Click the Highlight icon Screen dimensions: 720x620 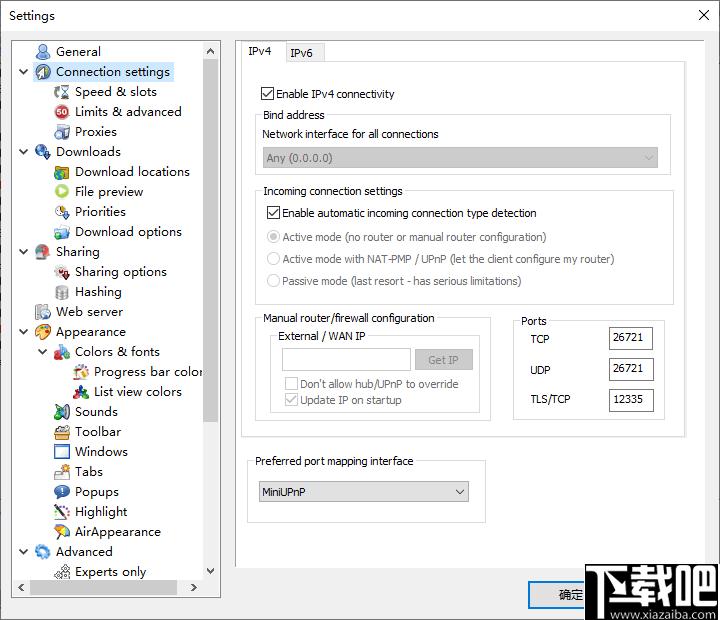[x=62, y=512]
